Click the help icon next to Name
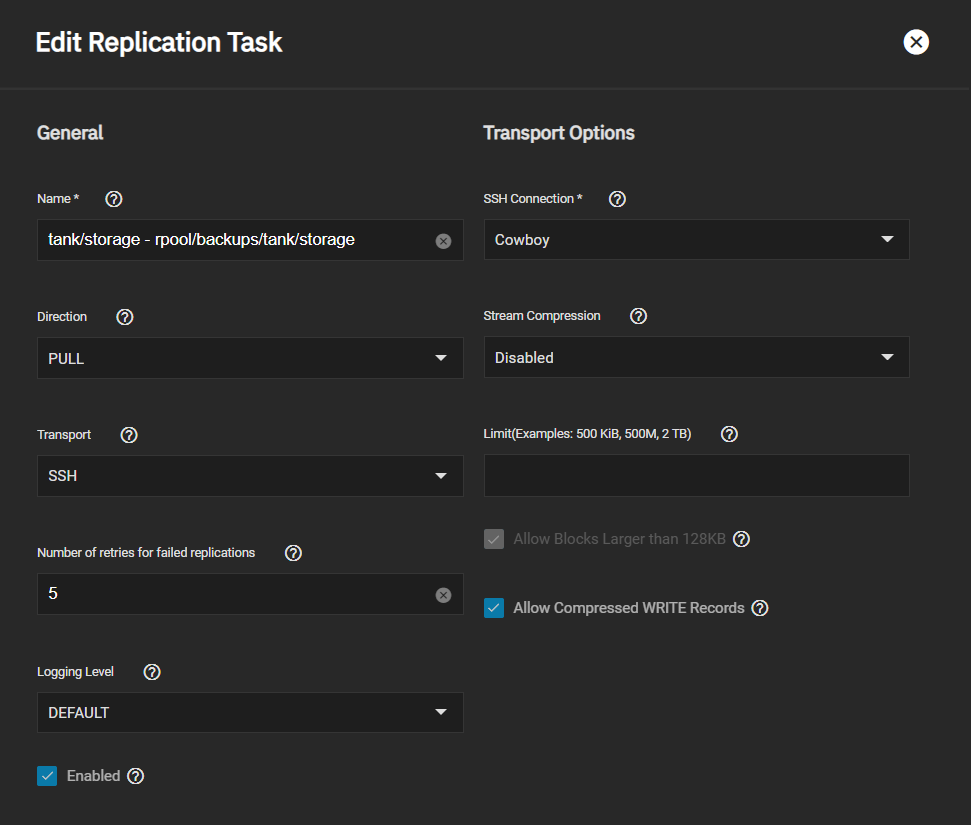Image resolution: width=971 pixels, height=825 pixels. [x=114, y=199]
